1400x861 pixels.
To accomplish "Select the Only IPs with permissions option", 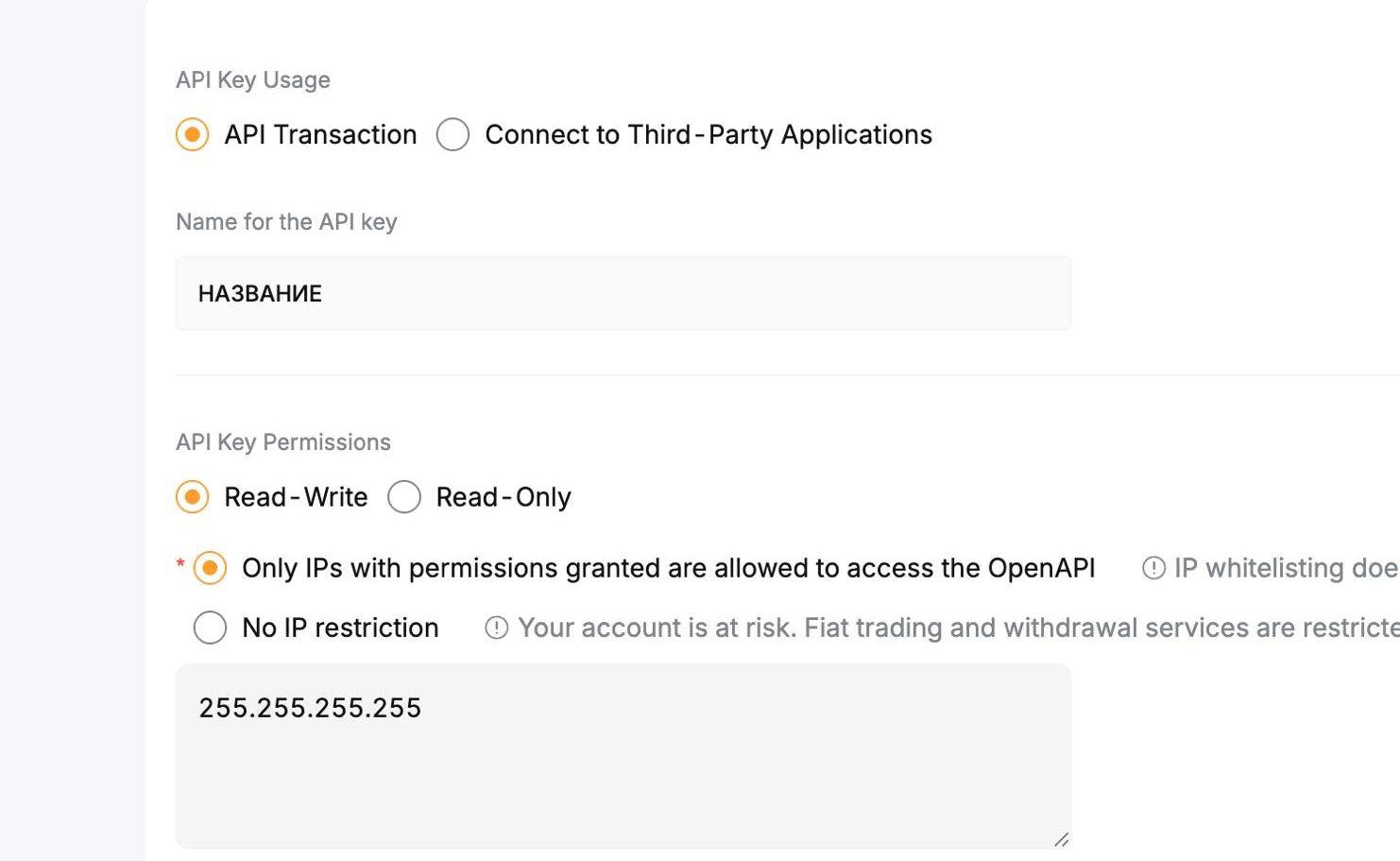I will pyautogui.click(x=210, y=568).
